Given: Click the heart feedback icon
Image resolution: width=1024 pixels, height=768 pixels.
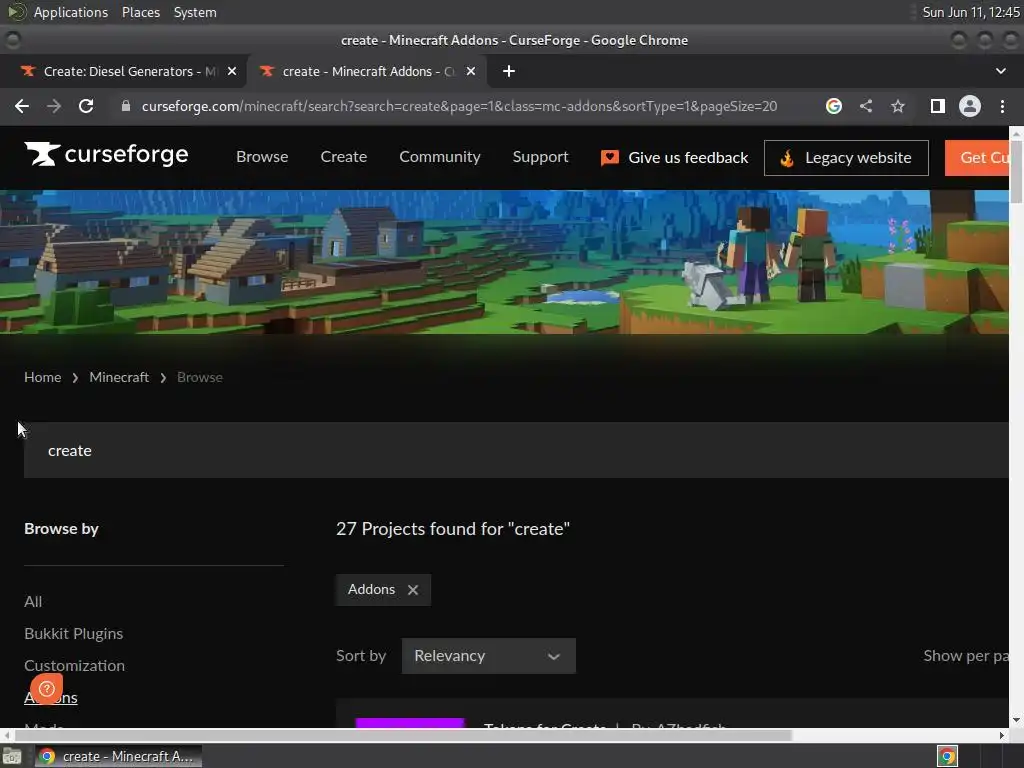Looking at the screenshot, I should (x=609, y=158).
